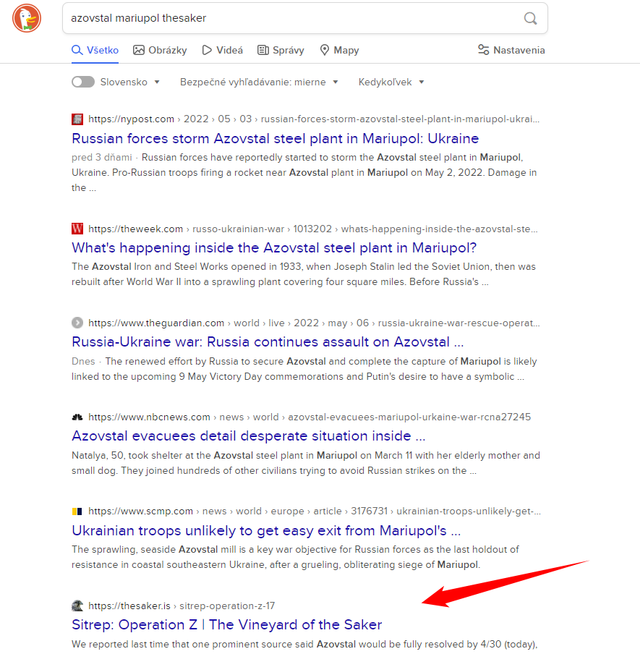Switch to the Mapy tab

pyautogui.click(x=339, y=50)
